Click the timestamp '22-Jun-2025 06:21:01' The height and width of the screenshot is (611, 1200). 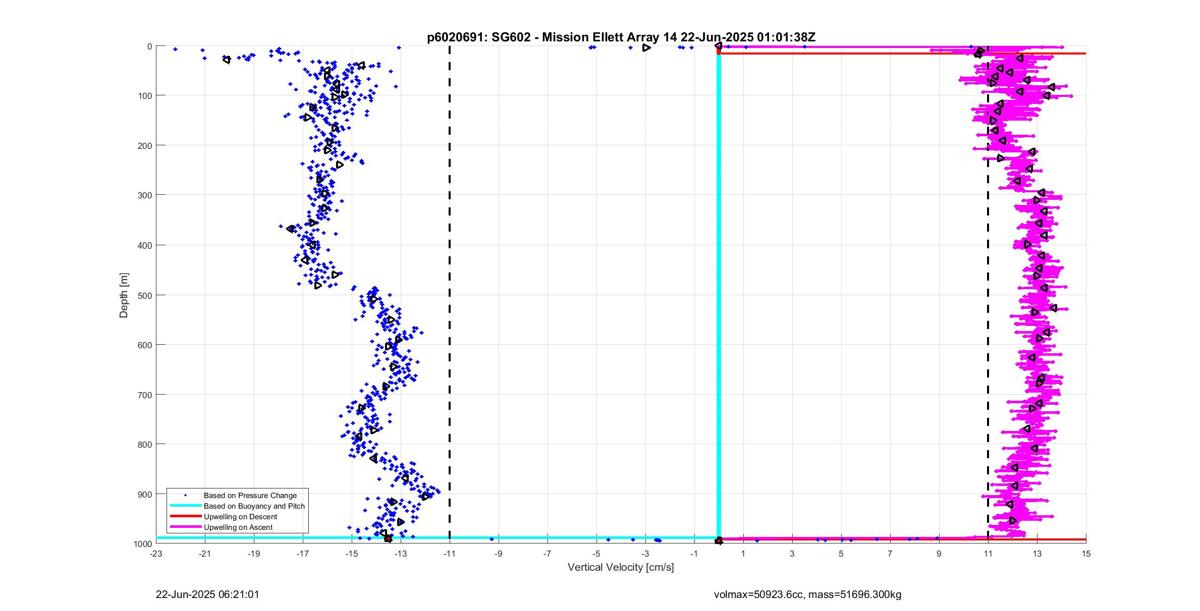pyautogui.click(x=209, y=594)
